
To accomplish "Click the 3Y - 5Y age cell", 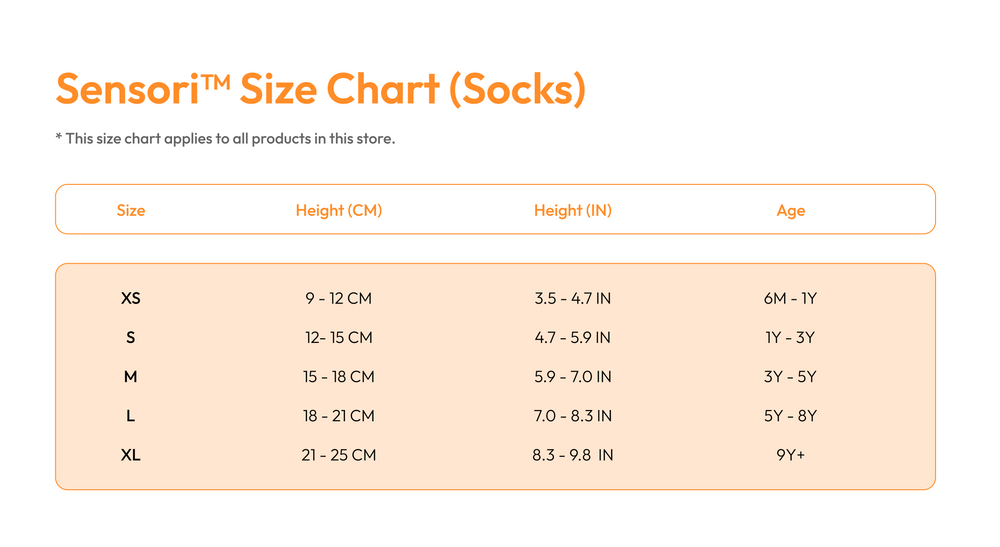I will click(x=791, y=377).
